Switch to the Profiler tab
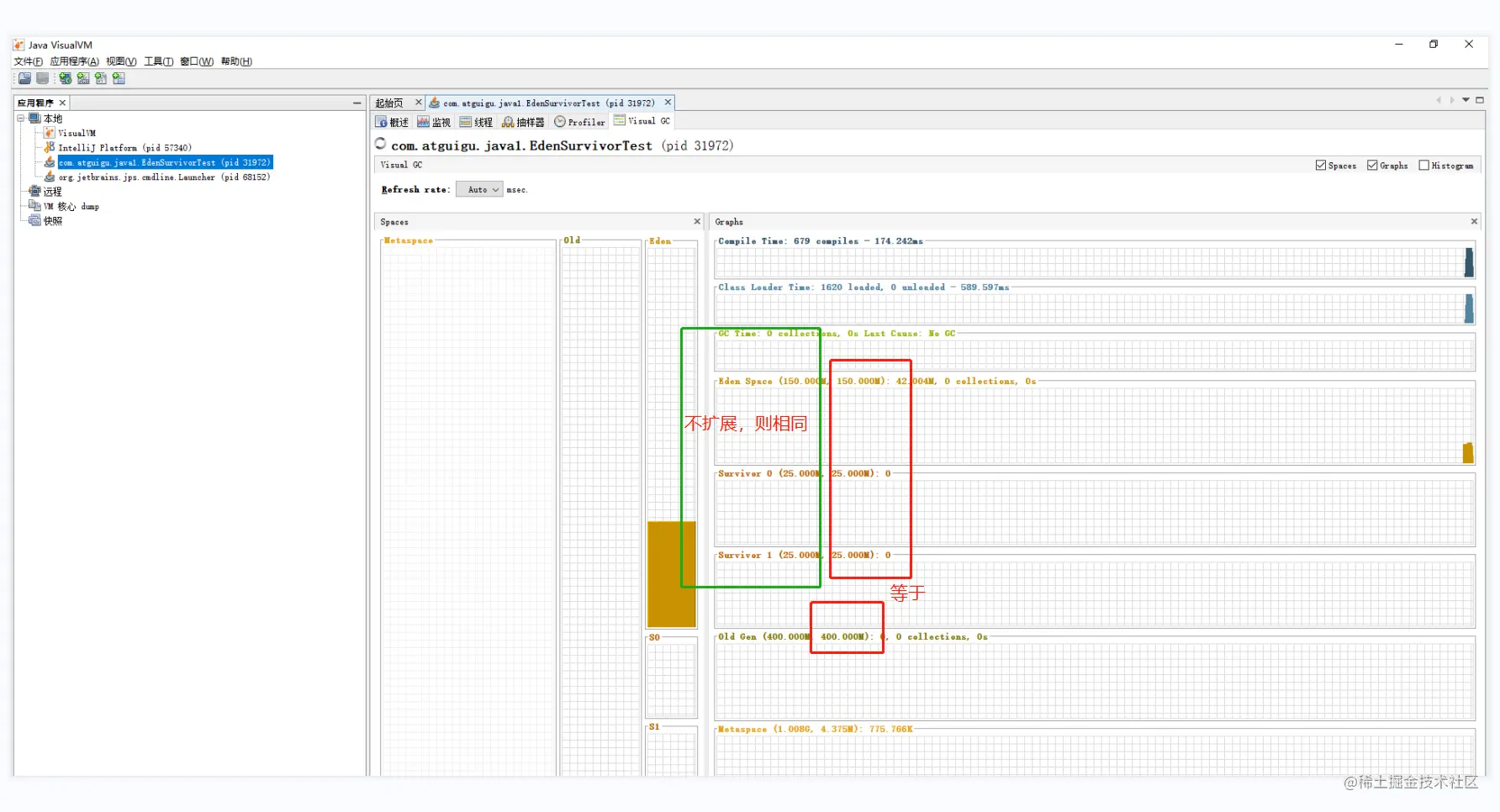The height and width of the screenshot is (812, 1500). click(579, 122)
